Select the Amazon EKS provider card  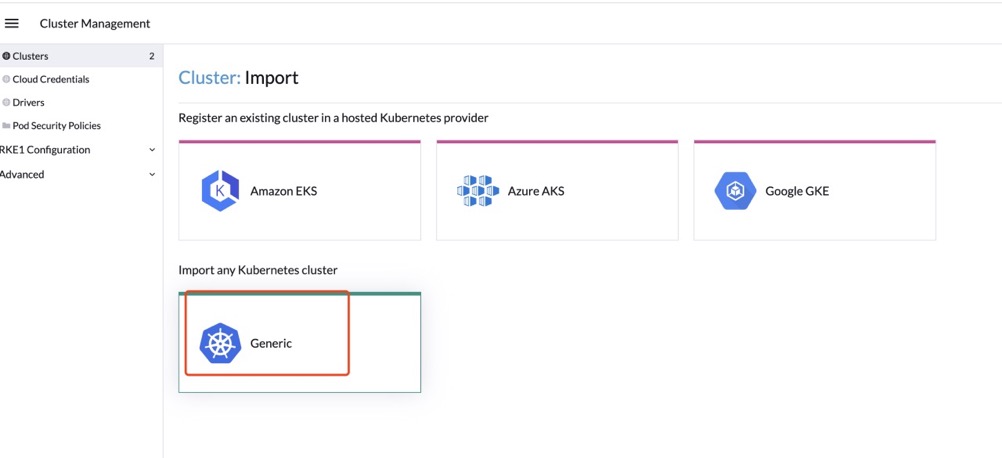point(300,190)
